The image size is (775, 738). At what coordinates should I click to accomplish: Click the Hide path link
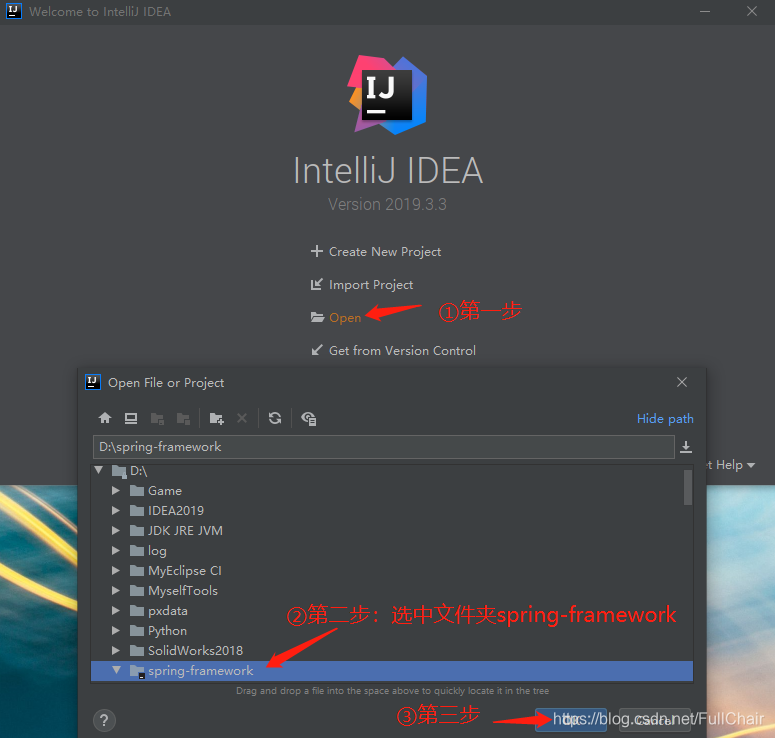(x=665, y=419)
